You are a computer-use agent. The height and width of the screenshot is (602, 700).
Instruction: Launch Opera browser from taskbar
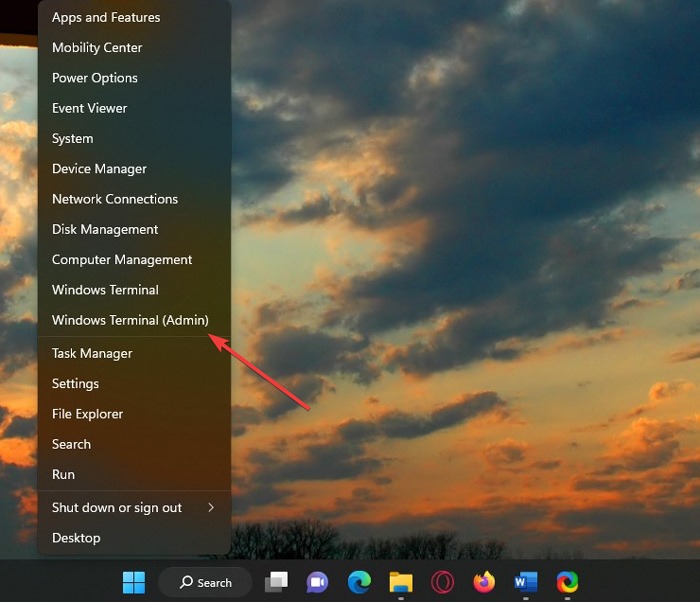click(442, 582)
